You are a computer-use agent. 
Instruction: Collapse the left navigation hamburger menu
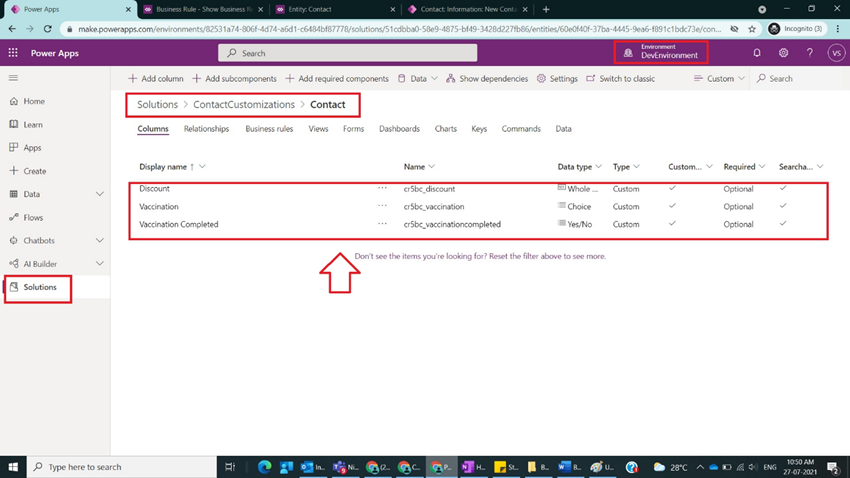(13, 78)
